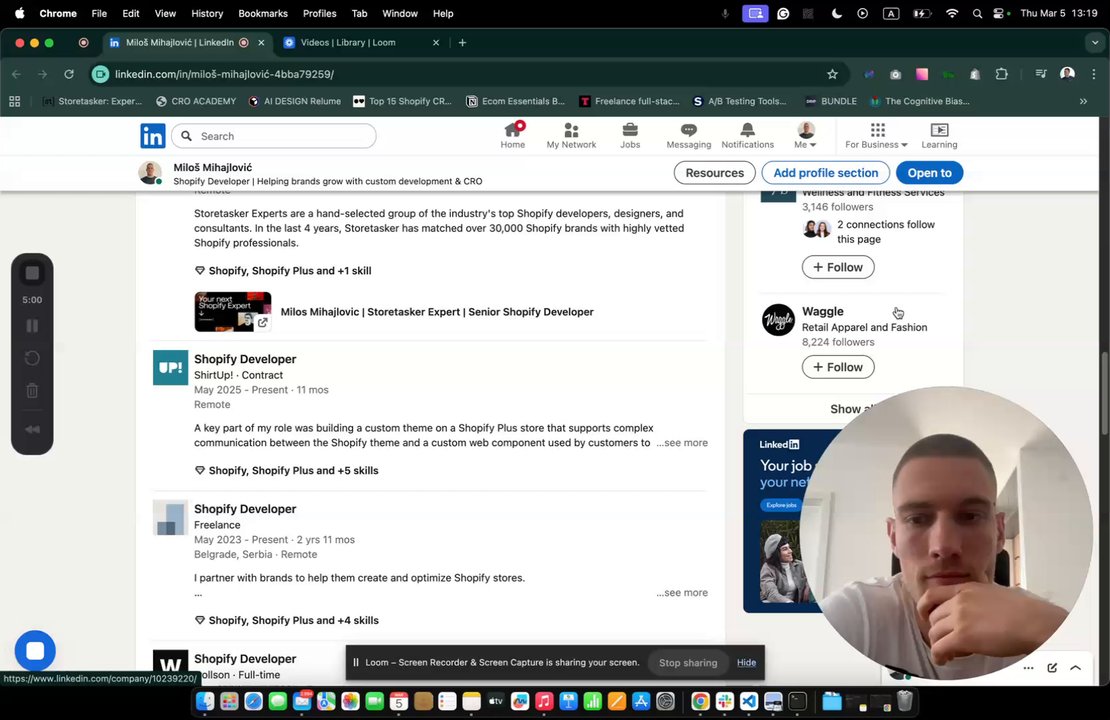This screenshot has height=720, width=1110.
Task: Show more bookmarks with the chevron
Action: point(1083,101)
